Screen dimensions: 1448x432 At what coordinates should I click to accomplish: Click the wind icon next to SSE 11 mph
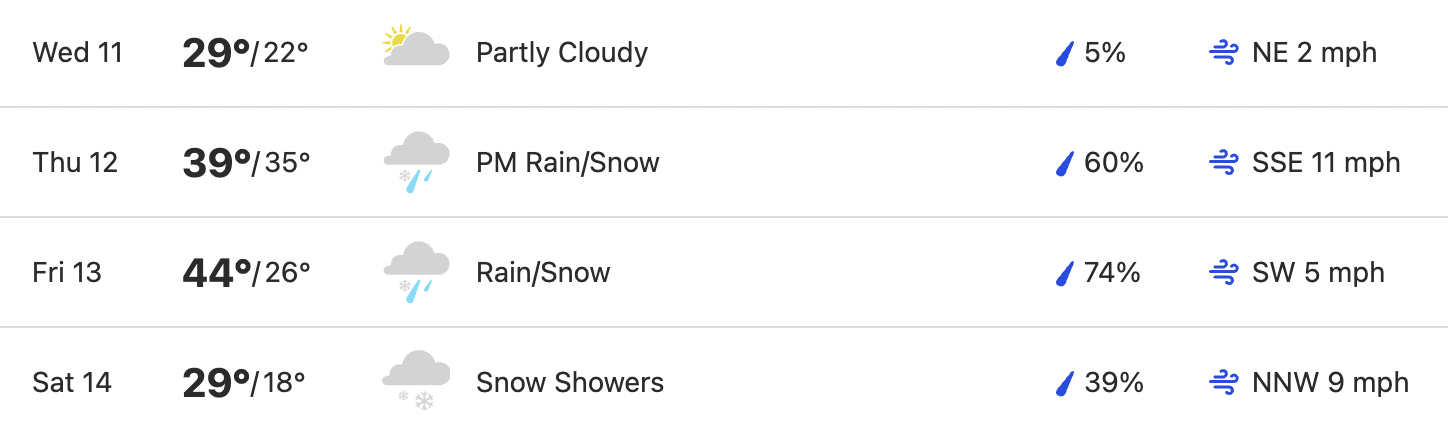tap(1224, 163)
